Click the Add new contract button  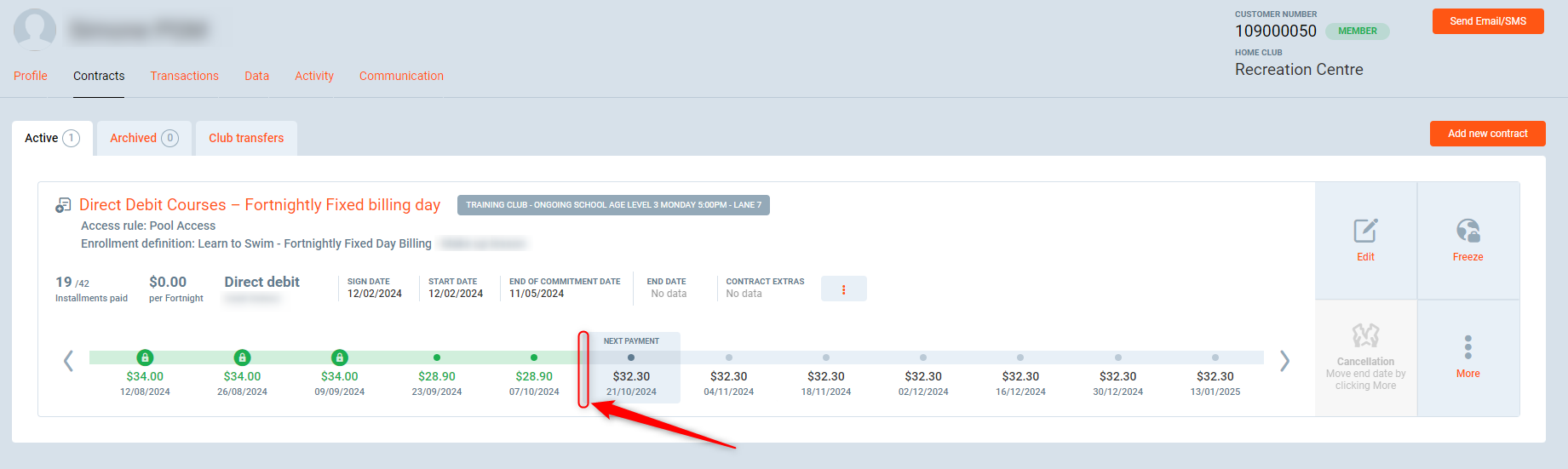[x=1487, y=134]
